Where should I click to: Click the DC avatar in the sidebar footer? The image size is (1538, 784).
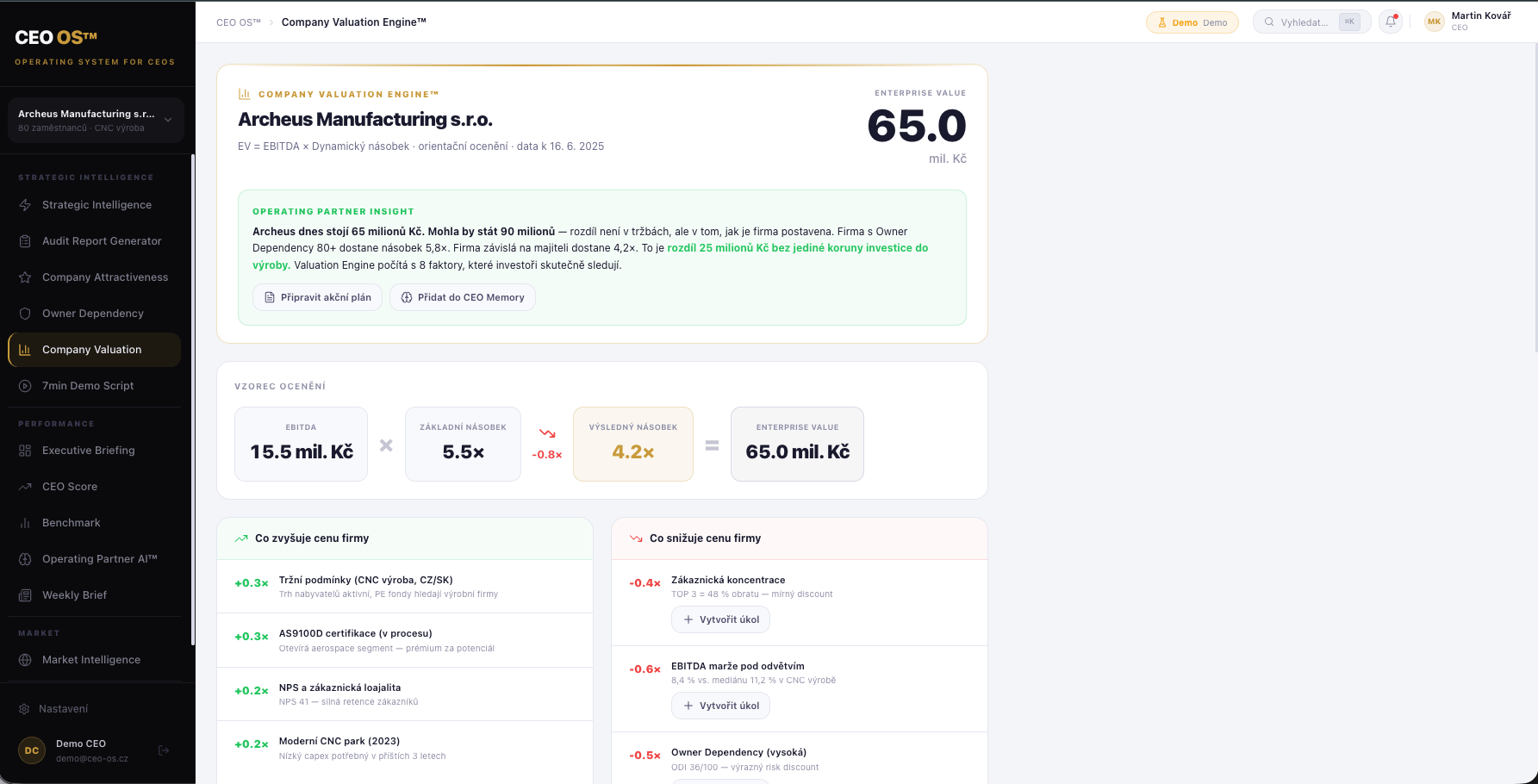(x=32, y=750)
